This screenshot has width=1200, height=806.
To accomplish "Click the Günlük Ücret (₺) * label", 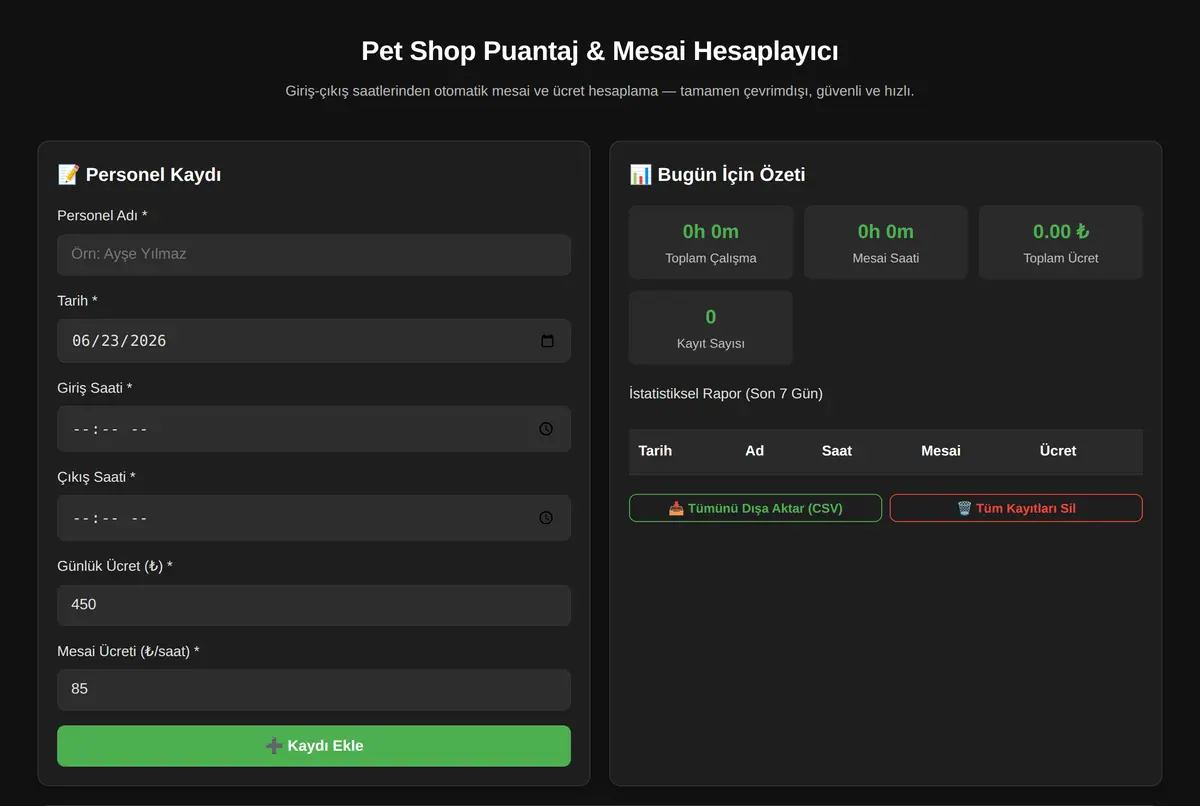I will (x=115, y=566).
